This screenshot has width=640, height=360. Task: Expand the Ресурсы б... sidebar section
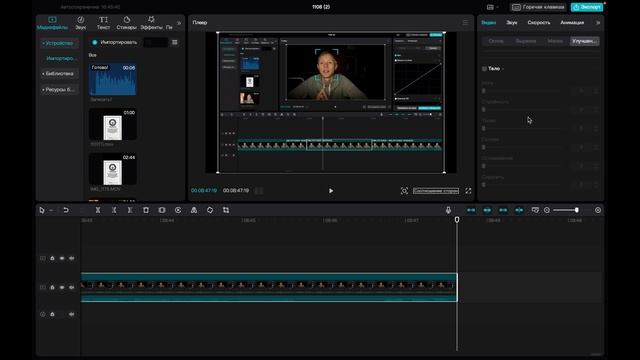click(x=59, y=89)
